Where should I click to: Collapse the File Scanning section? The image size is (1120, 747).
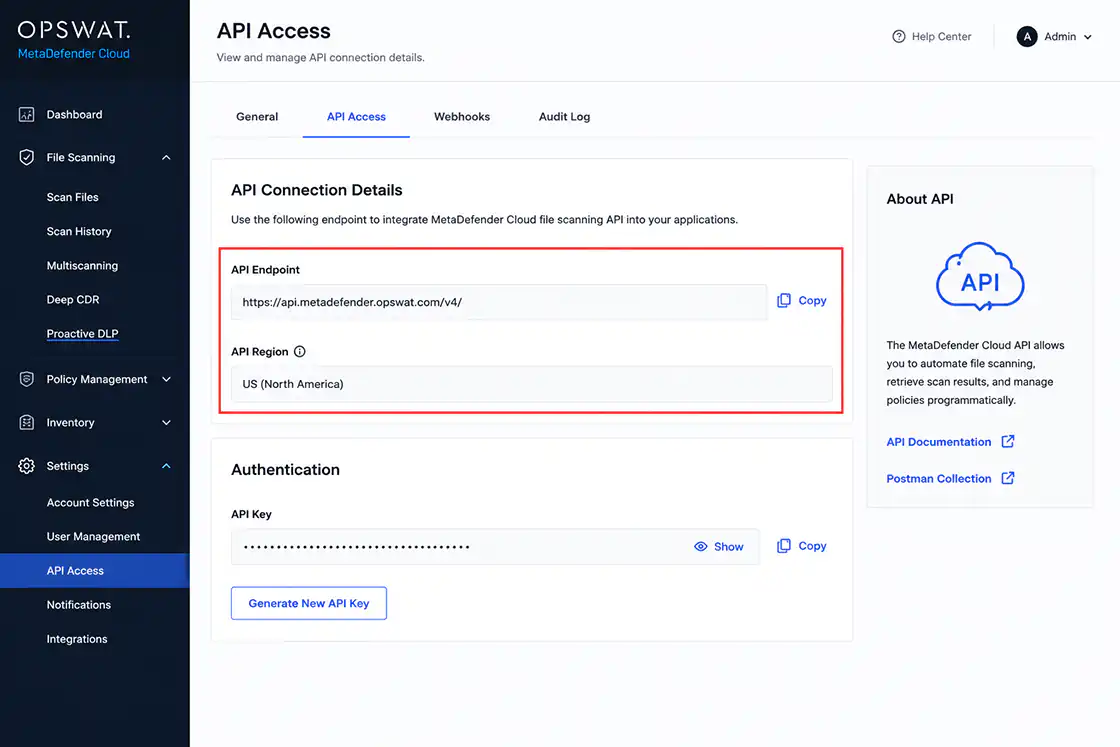[x=166, y=157]
